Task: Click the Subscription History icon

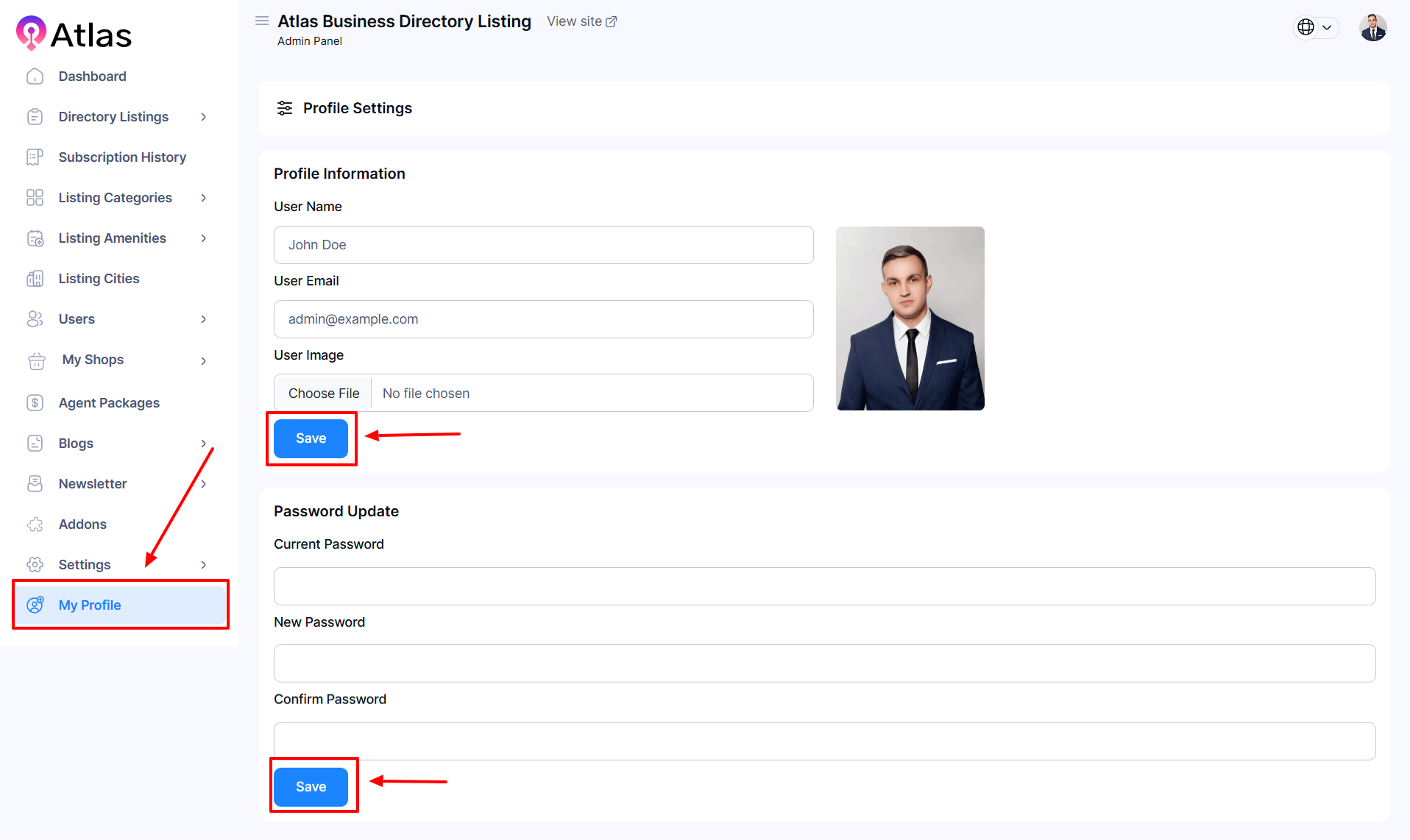Action: tap(35, 157)
